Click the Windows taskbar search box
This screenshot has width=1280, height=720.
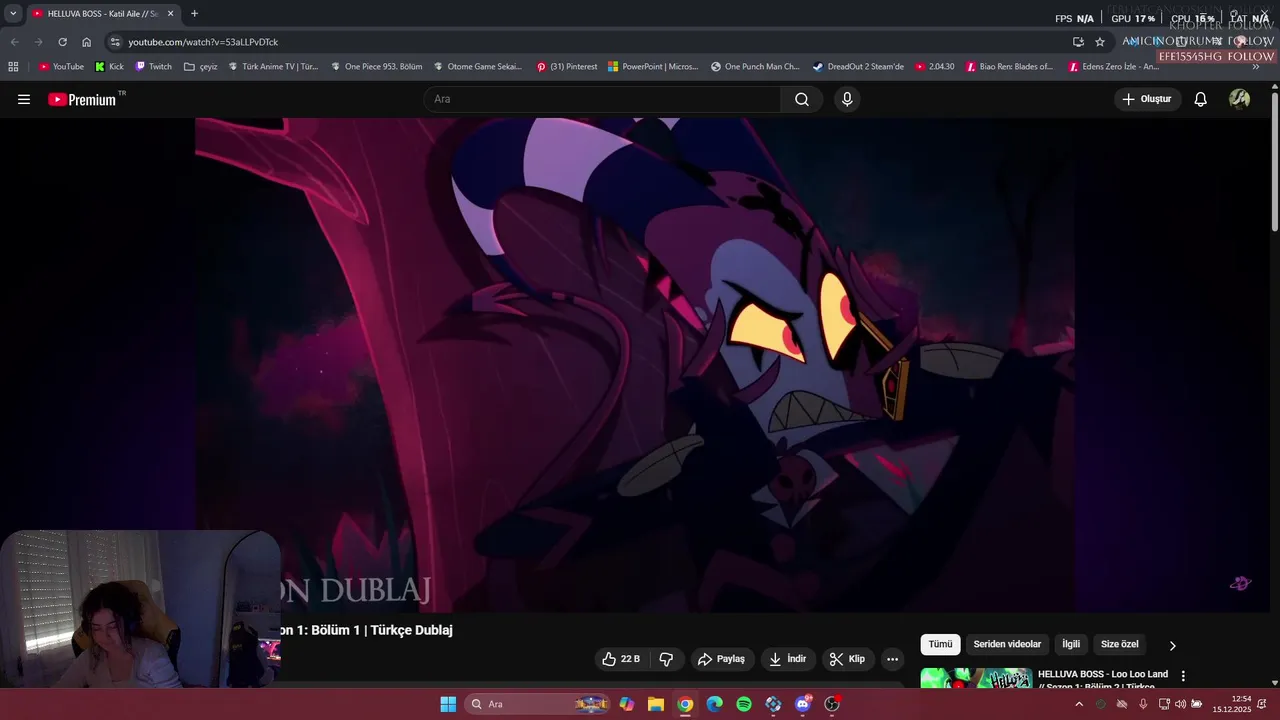[539, 704]
